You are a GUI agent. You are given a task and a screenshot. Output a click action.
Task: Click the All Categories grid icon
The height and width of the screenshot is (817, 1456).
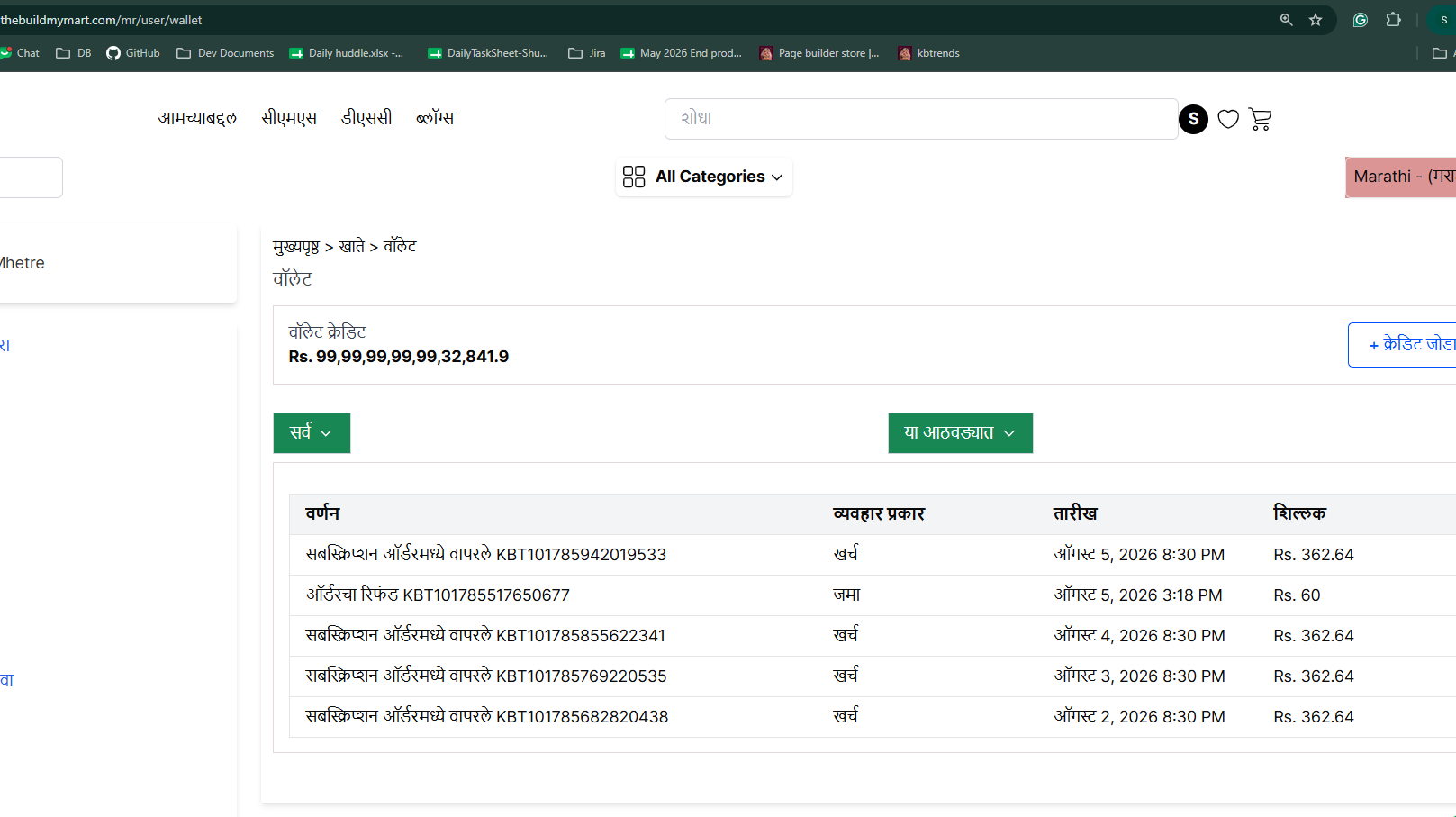pos(634,177)
